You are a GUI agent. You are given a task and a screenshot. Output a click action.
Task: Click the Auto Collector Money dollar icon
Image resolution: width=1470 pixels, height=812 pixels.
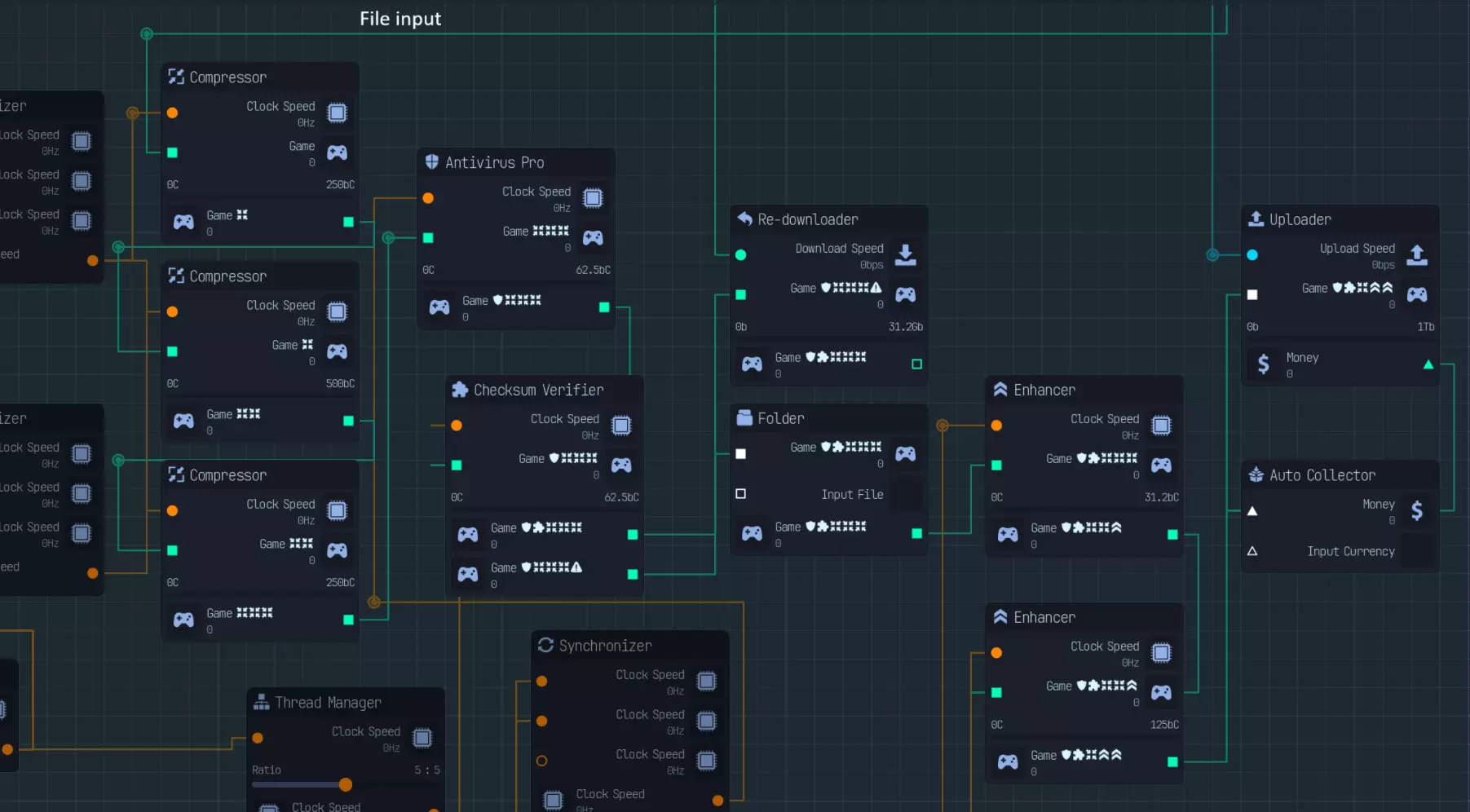point(1417,510)
